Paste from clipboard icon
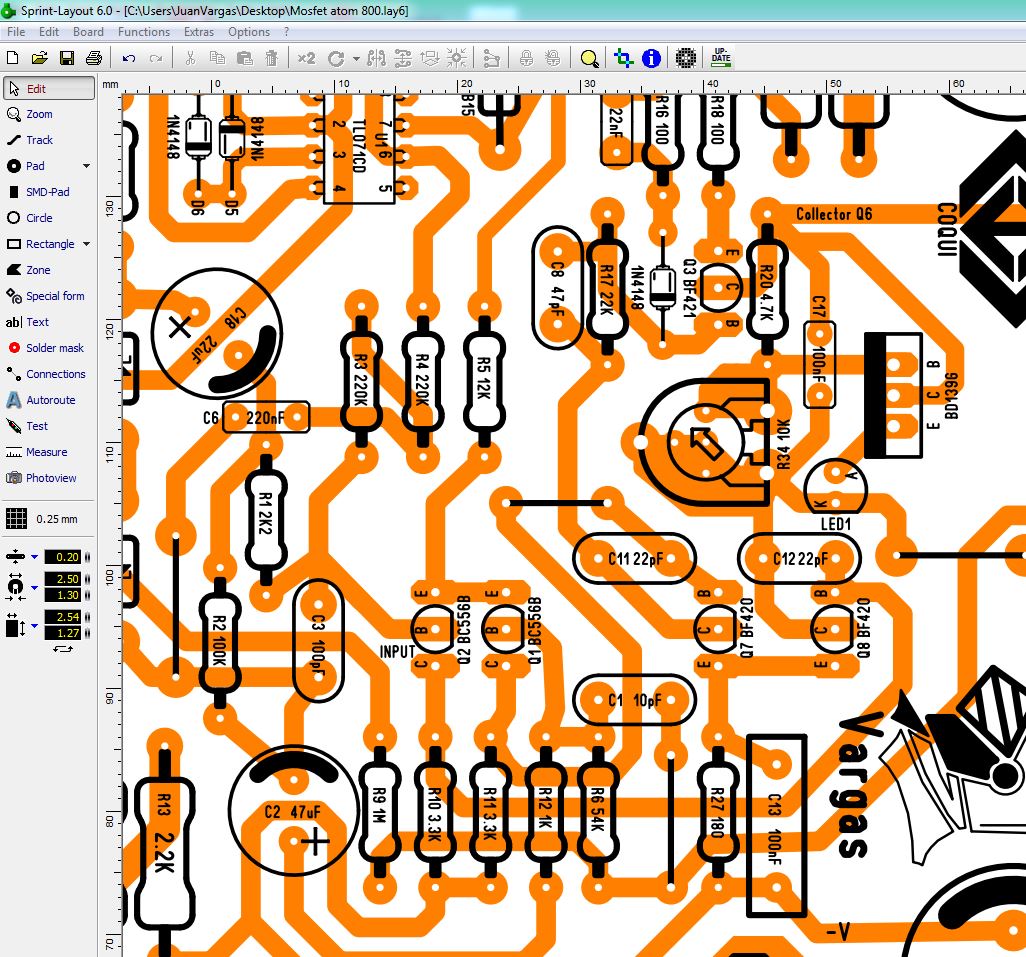The width and height of the screenshot is (1026, 957). (245, 58)
